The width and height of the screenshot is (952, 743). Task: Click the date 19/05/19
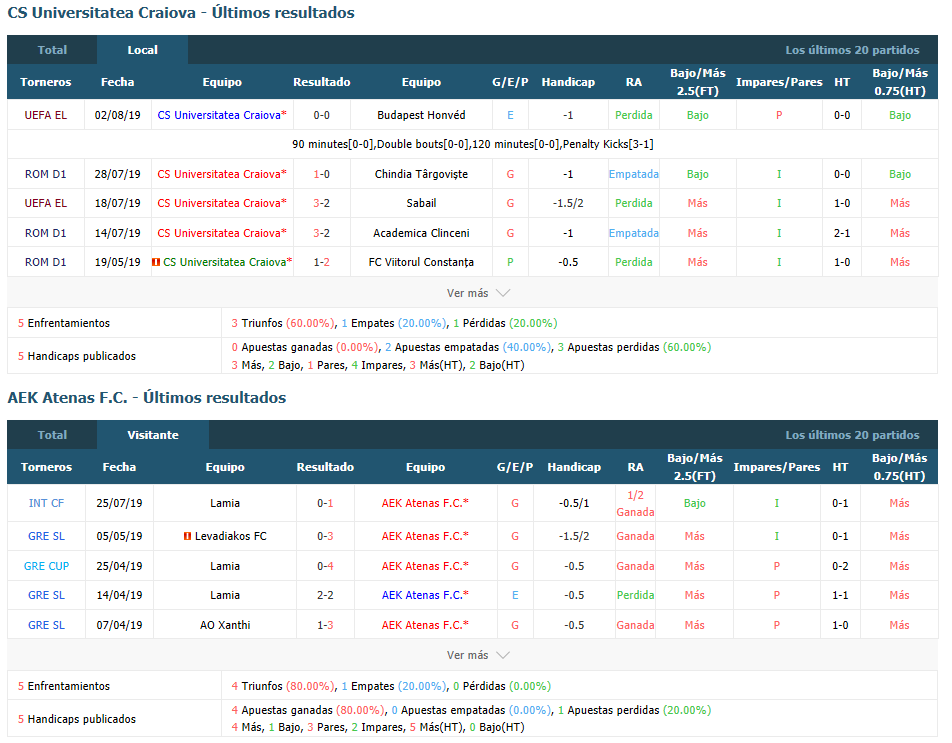point(117,262)
